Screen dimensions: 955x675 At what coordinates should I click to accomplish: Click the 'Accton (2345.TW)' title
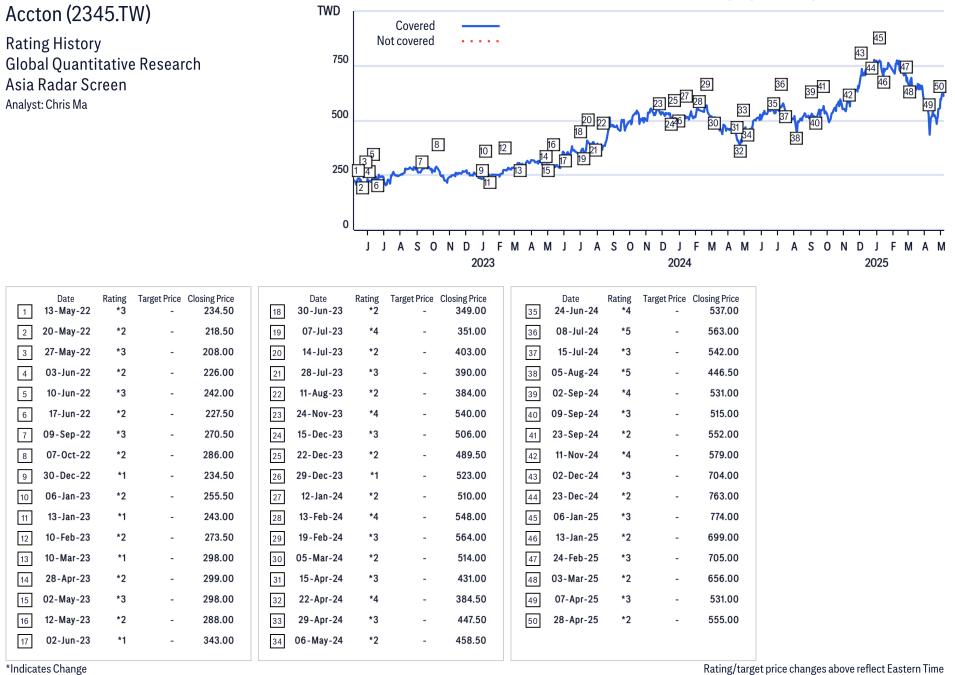click(x=78, y=13)
